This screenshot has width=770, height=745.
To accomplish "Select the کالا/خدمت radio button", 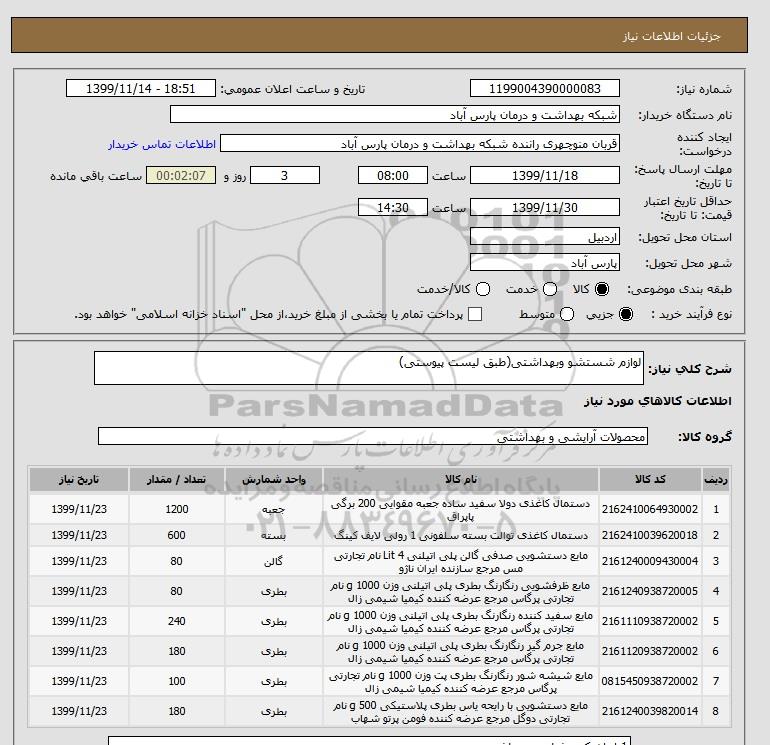I will [483, 289].
